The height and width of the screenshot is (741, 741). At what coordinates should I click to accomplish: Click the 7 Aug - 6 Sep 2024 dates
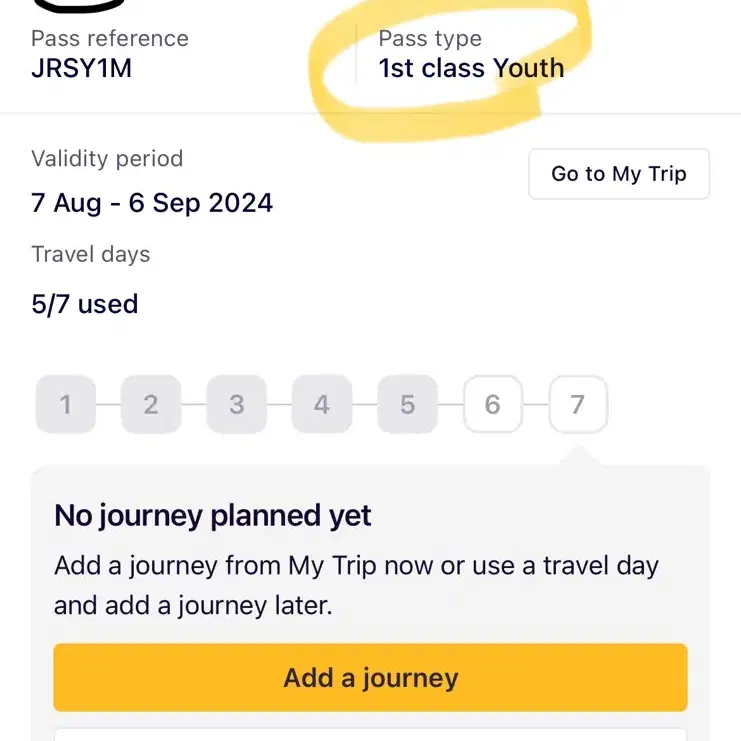[152, 203]
